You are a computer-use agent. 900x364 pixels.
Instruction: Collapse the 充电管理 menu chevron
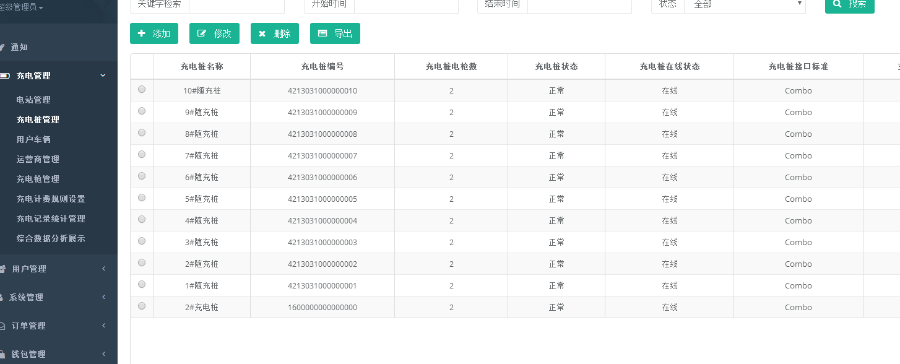point(103,75)
